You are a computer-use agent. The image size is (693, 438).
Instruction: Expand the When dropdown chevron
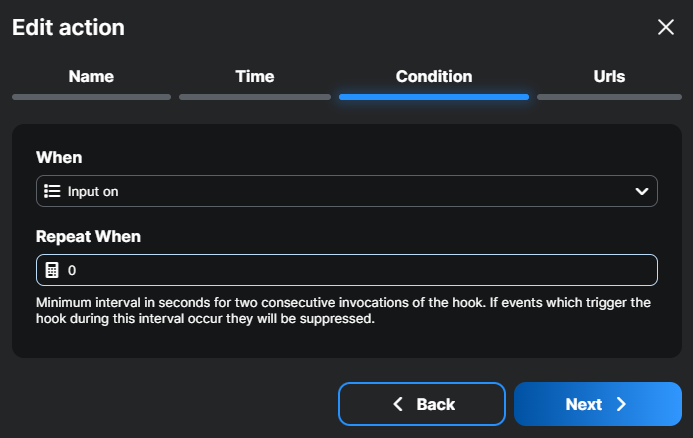click(642, 191)
